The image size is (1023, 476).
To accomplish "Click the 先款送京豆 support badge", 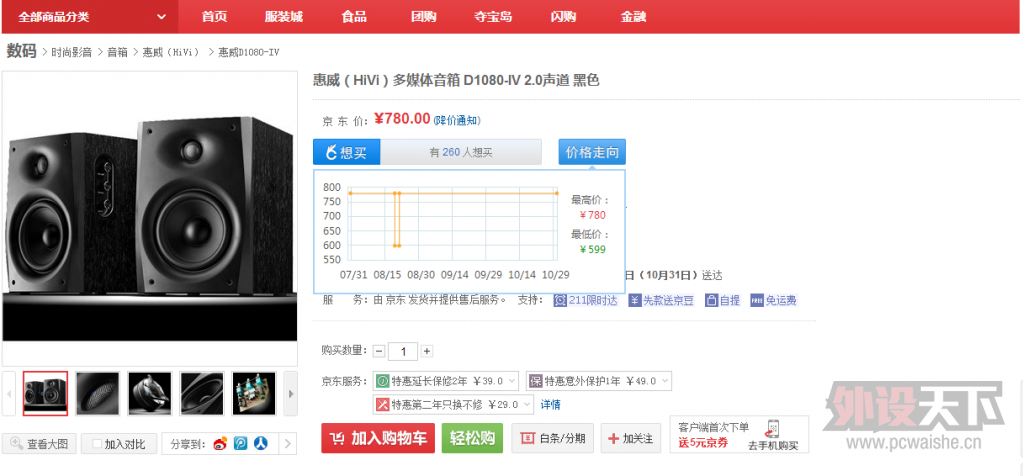I will [661, 301].
